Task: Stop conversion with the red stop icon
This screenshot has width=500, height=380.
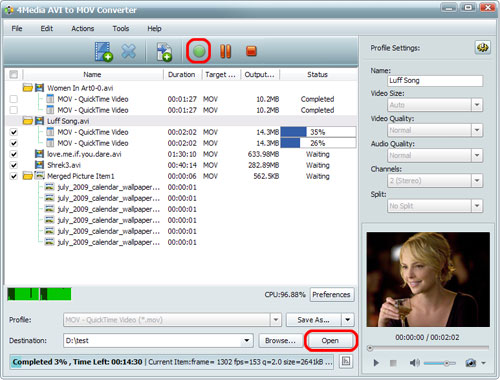Action: 251,51
